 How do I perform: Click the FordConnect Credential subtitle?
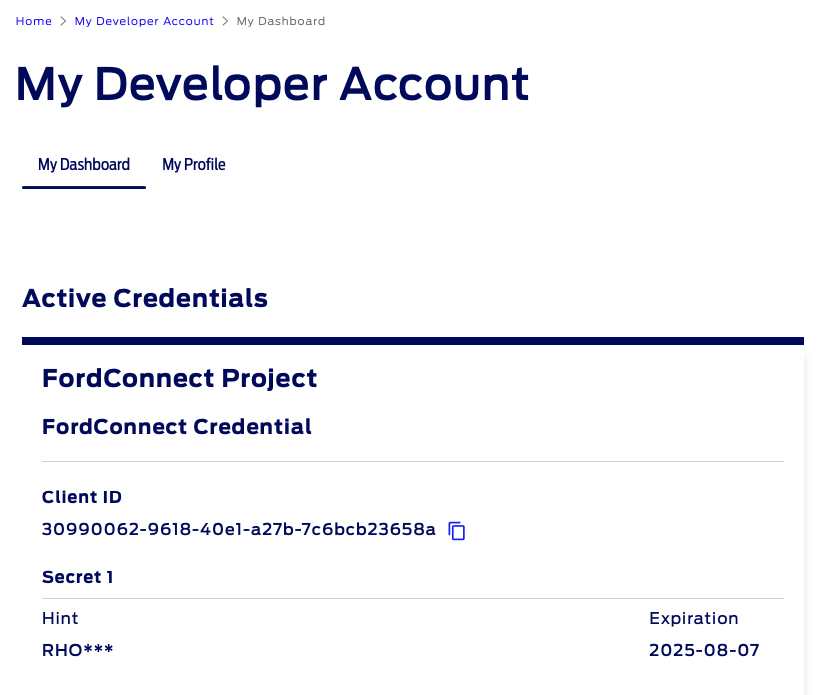point(176,427)
